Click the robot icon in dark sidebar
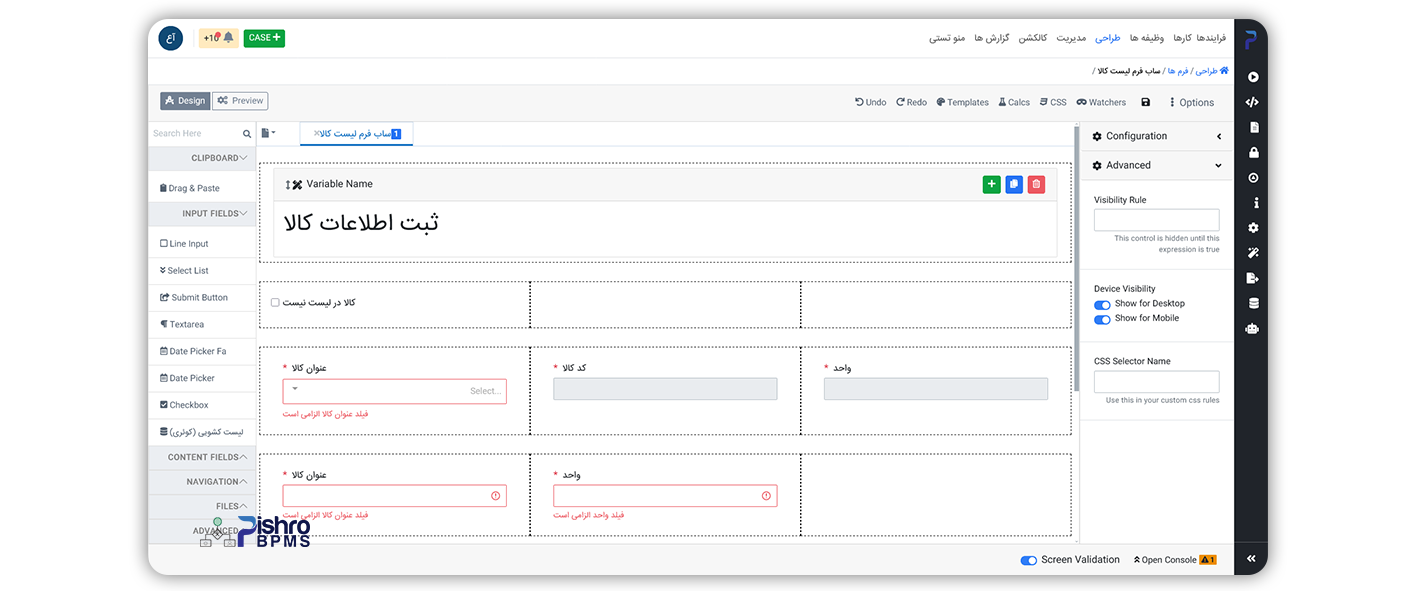The width and height of the screenshot is (1416, 591). tap(1253, 328)
